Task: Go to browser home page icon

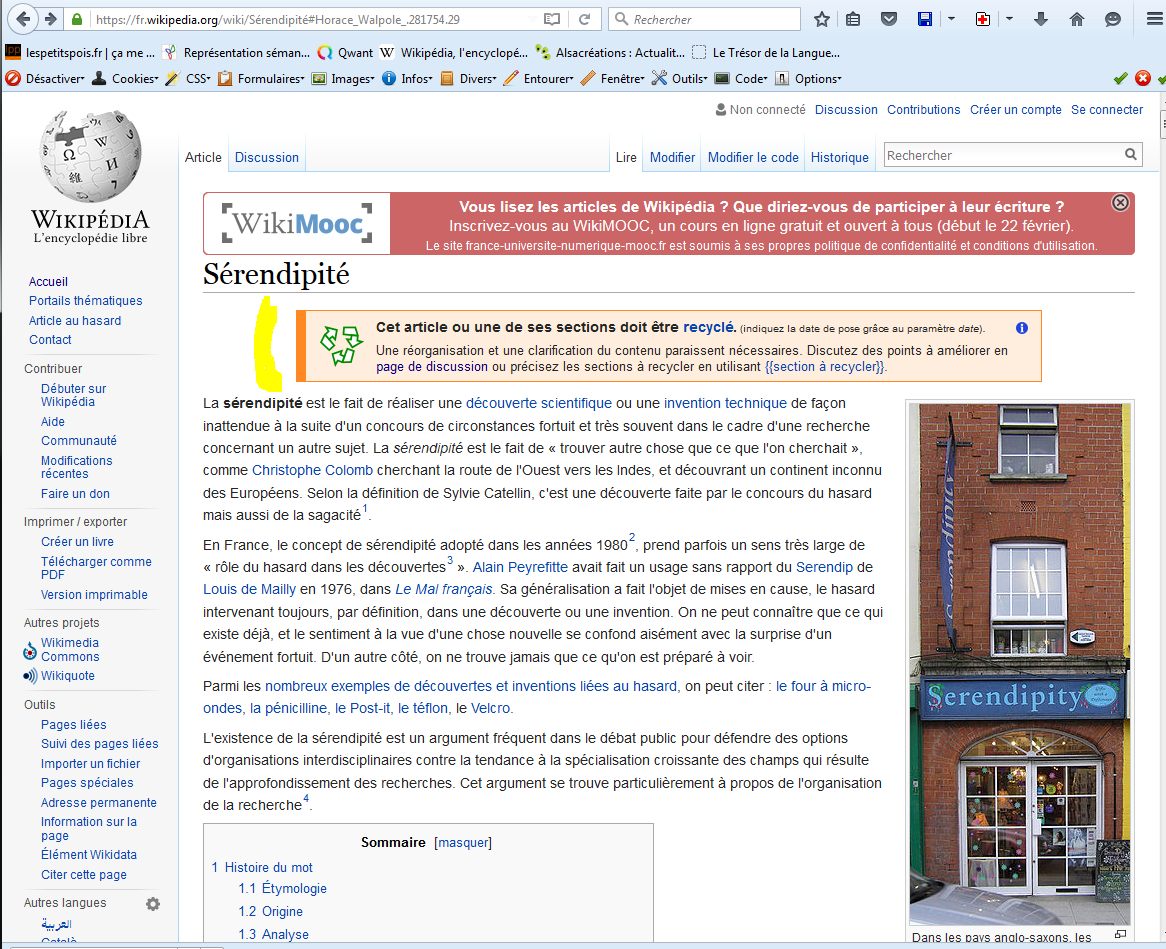Action: [1077, 19]
